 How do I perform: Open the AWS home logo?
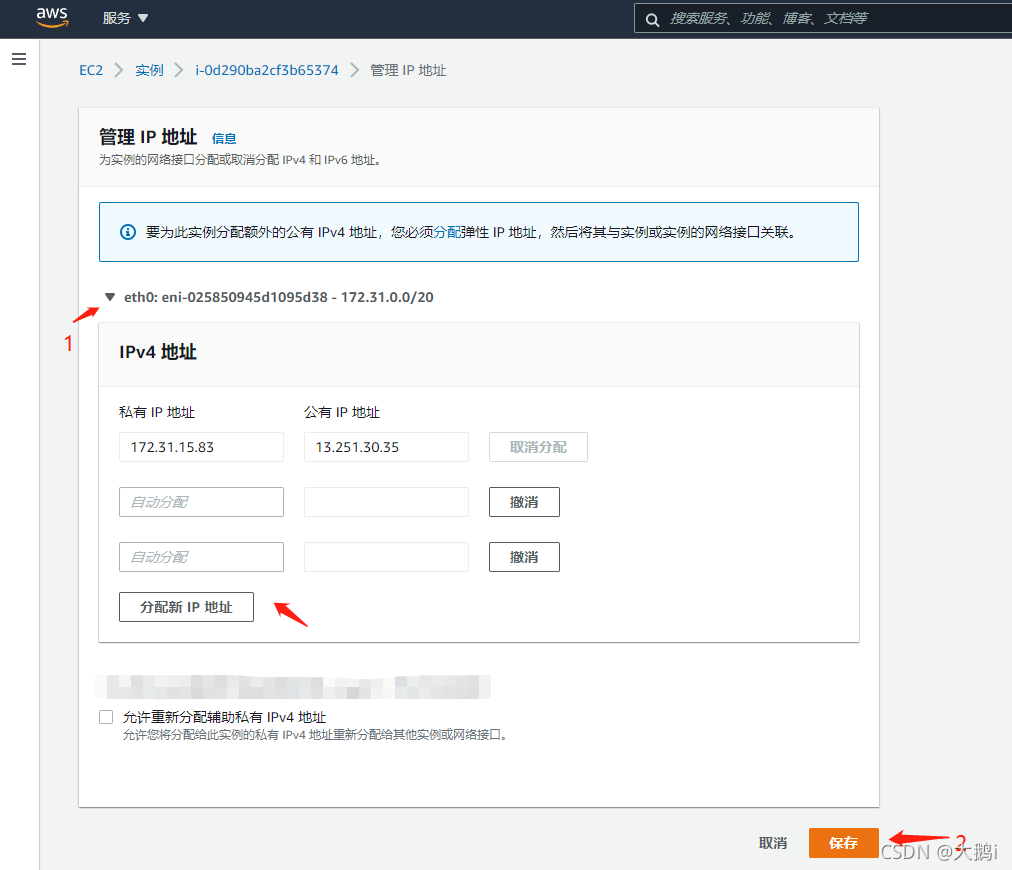[52, 17]
